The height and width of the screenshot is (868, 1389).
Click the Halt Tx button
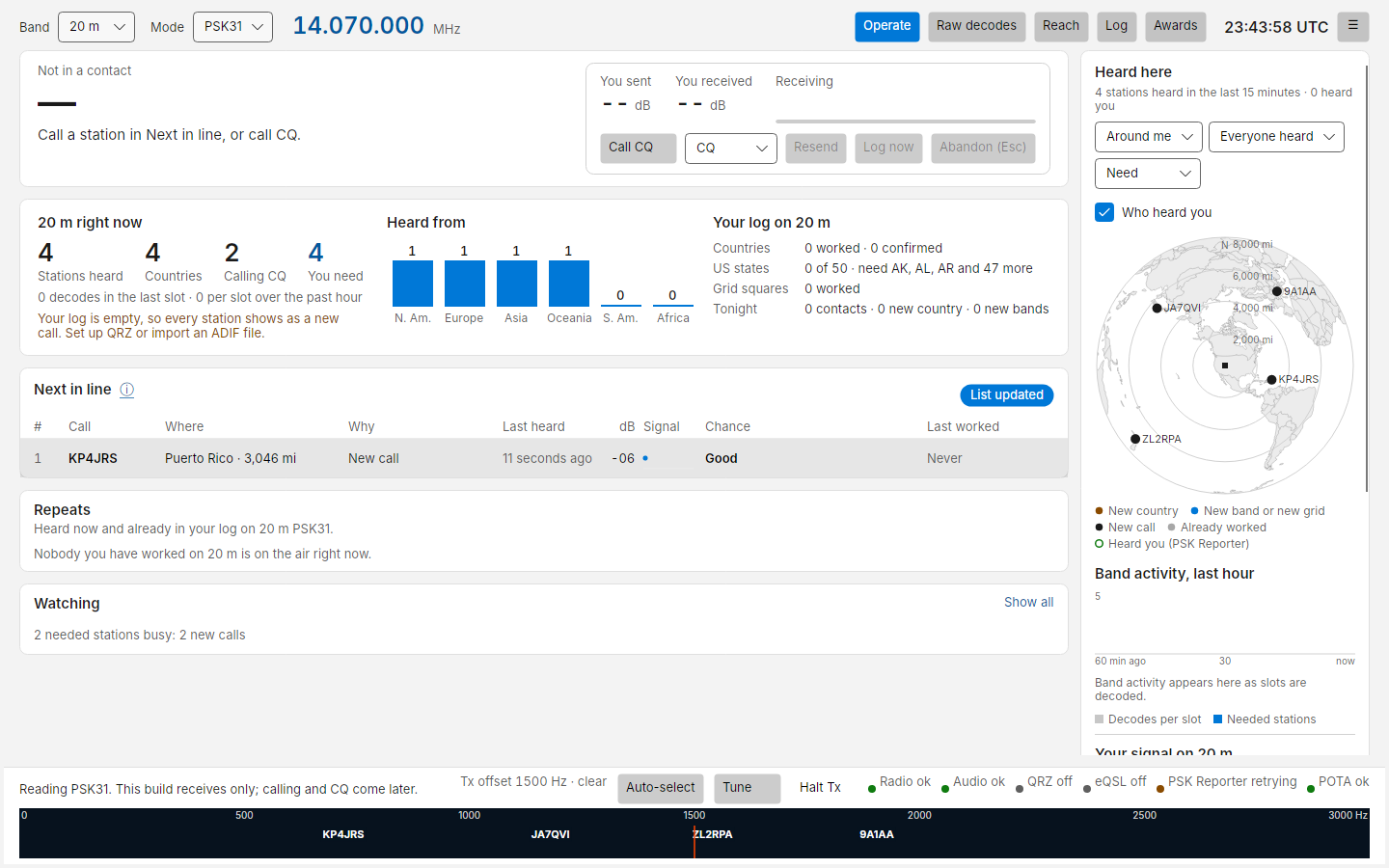tap(820, 788)
